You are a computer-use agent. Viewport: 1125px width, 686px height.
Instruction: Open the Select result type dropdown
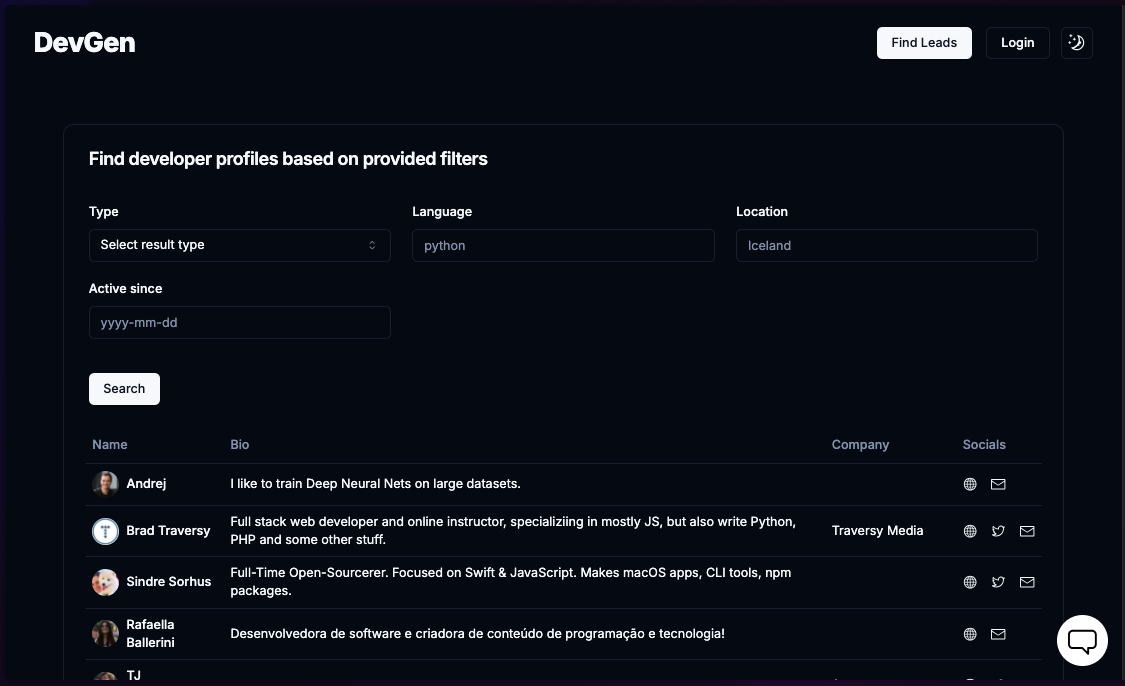(x=239, y=245)
